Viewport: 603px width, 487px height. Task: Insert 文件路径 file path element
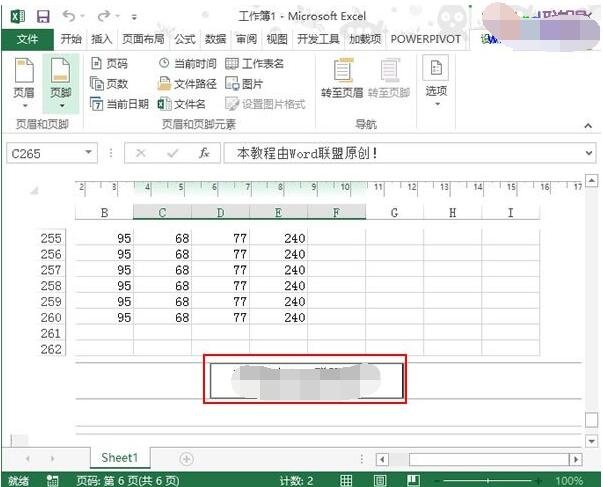188,84
